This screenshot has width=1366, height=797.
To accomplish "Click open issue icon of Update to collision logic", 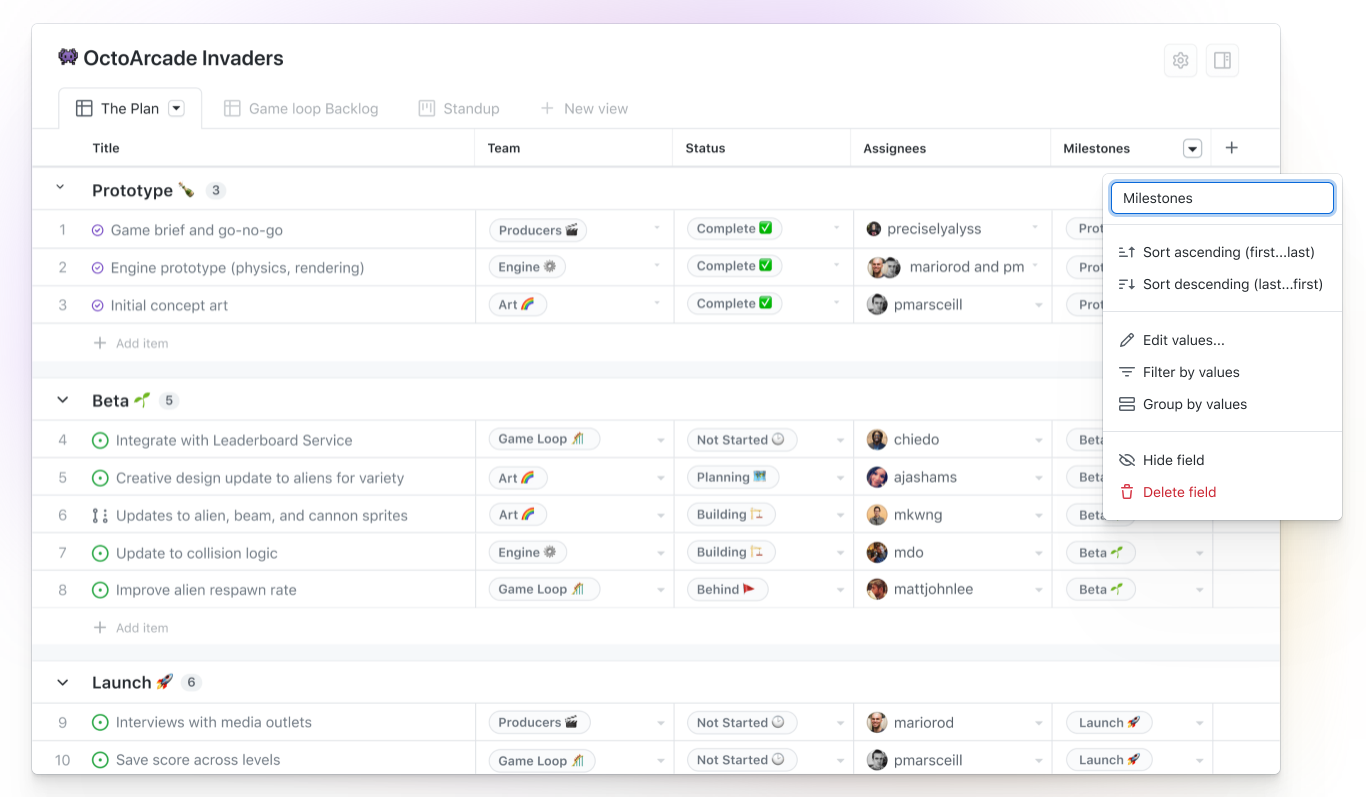I will 100,553.
